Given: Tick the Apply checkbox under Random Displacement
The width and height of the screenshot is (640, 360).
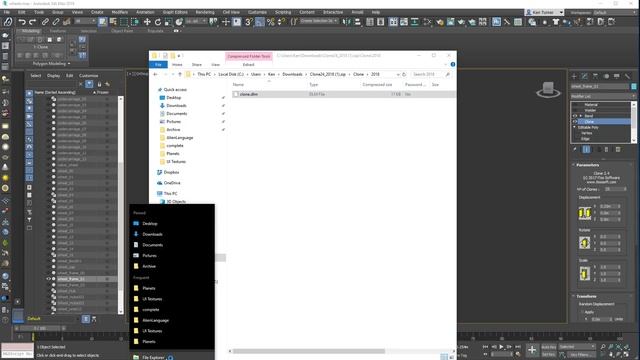Looking at the screenshot, I should (582, 312).
